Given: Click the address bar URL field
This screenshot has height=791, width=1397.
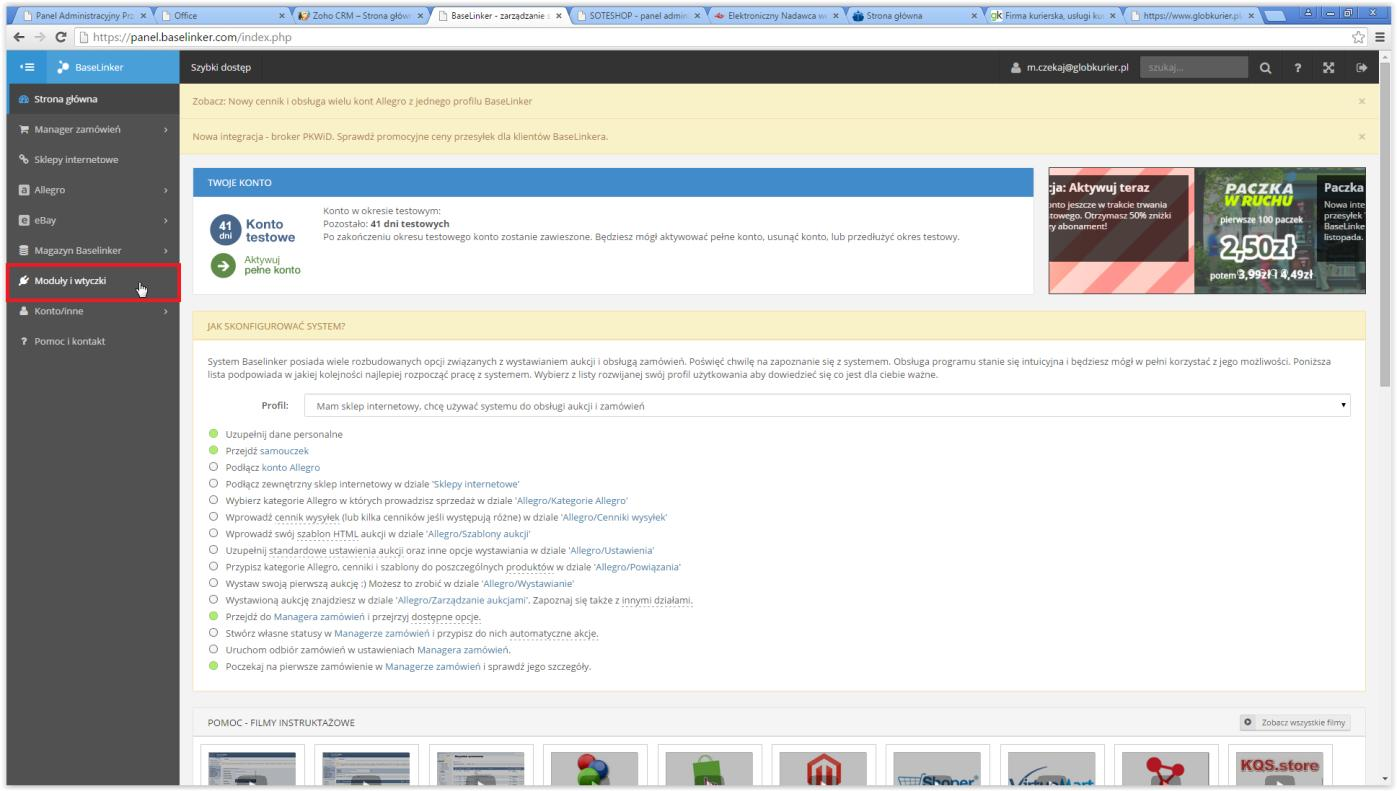Looking at the screenshot, I should click(x=710, y=37).
